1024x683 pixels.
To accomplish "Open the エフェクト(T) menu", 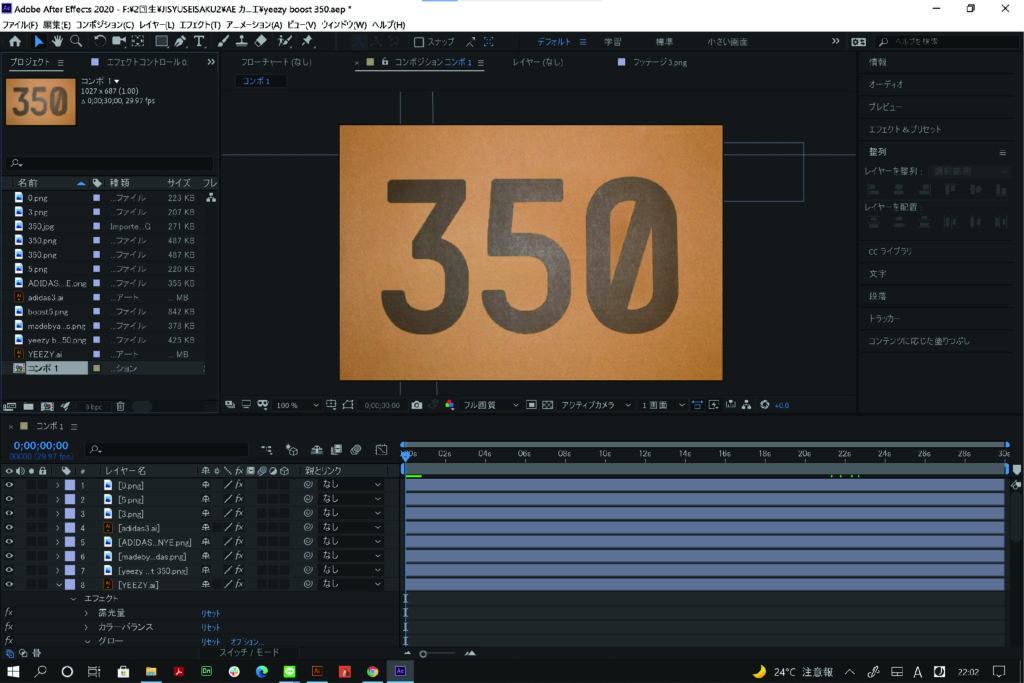I will (x=200, y=24).
